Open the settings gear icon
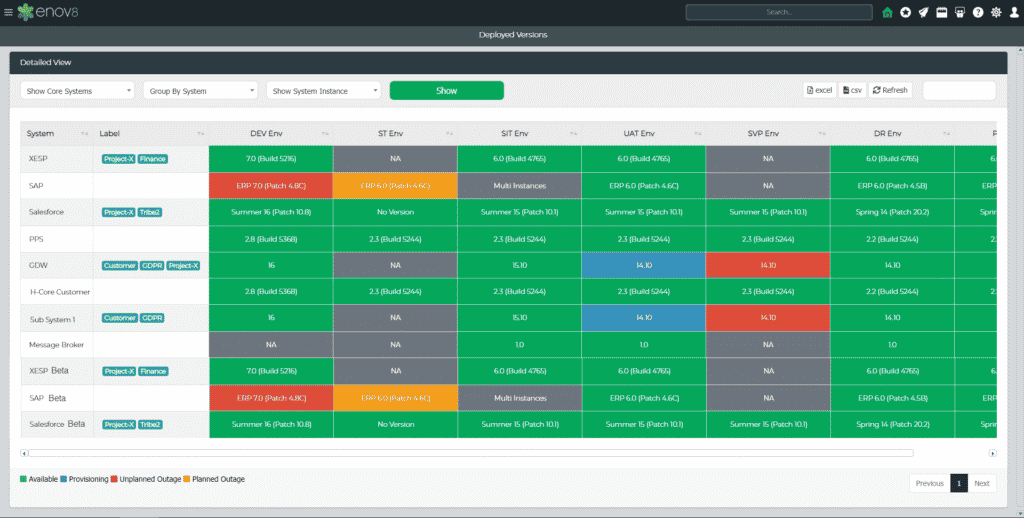 click(x=996, y=12)
